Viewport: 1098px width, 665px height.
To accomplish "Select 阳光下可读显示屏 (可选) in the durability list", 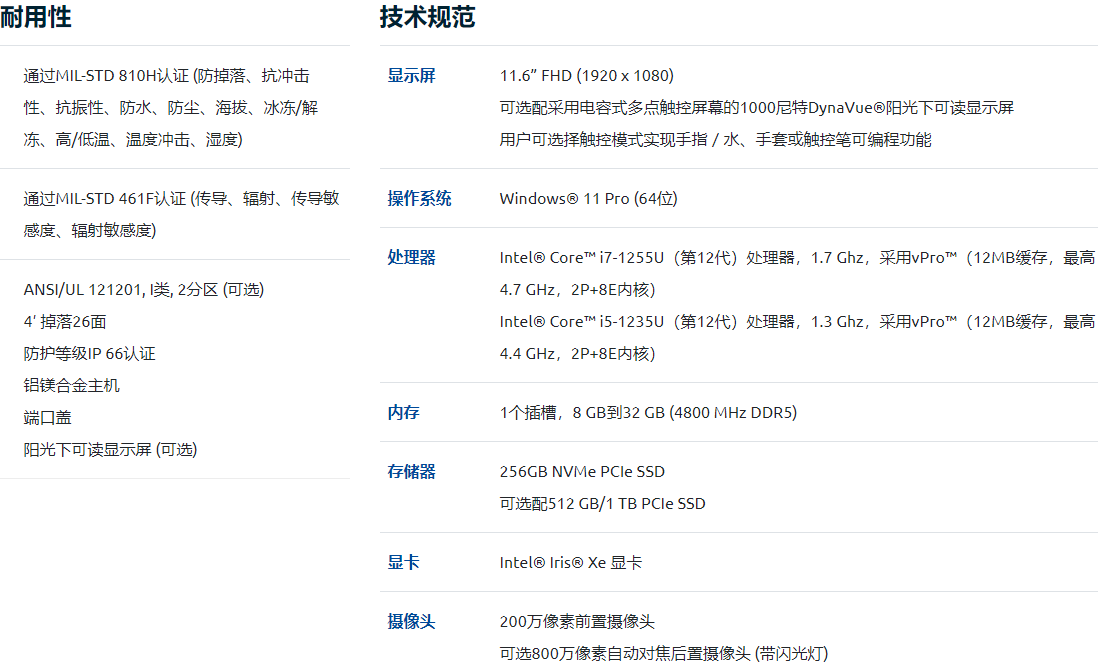I will 111,449.
